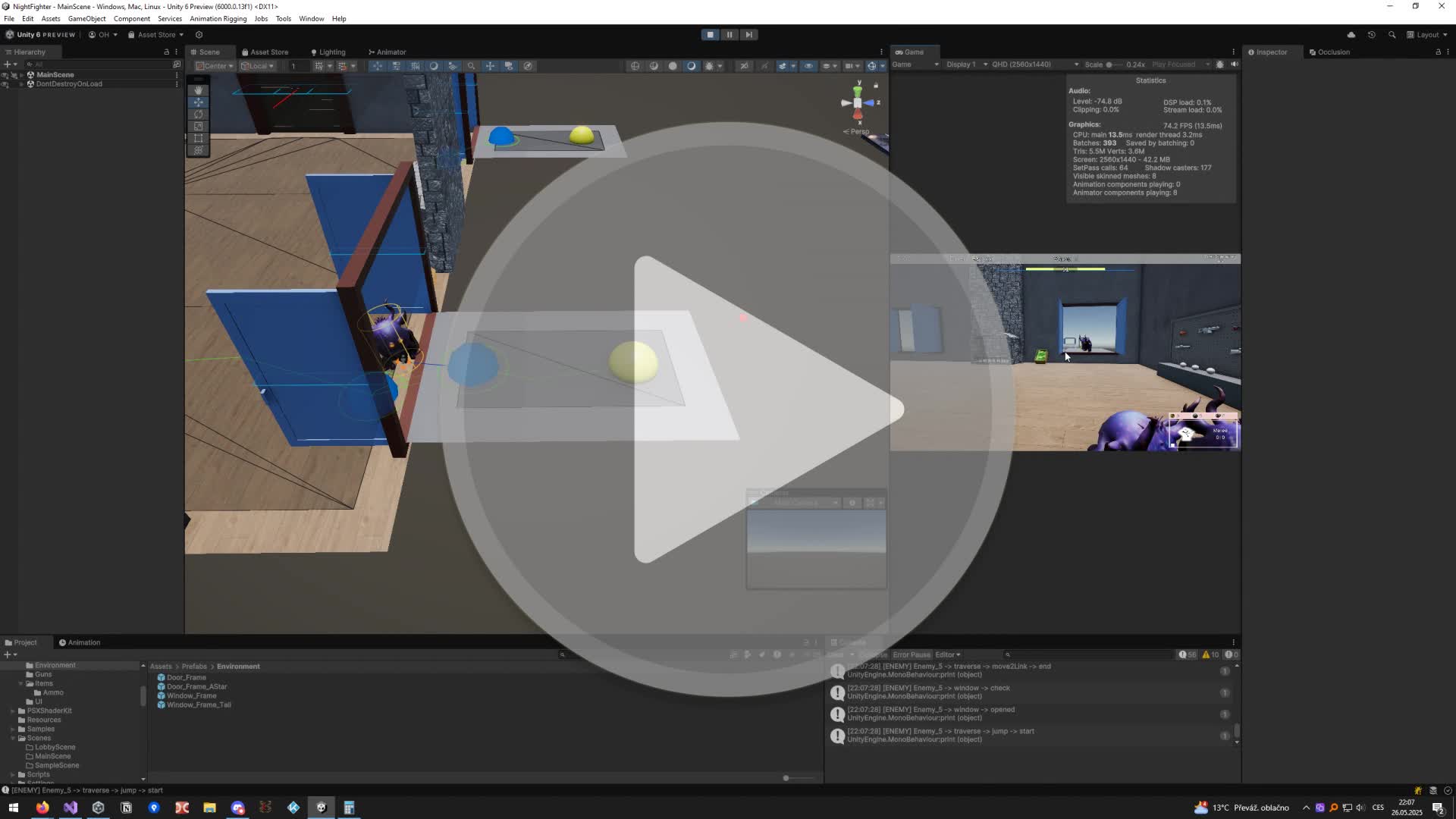1456x819 pixels.
Task: Open the Occlusion tab
Action: click(1329, 52)
